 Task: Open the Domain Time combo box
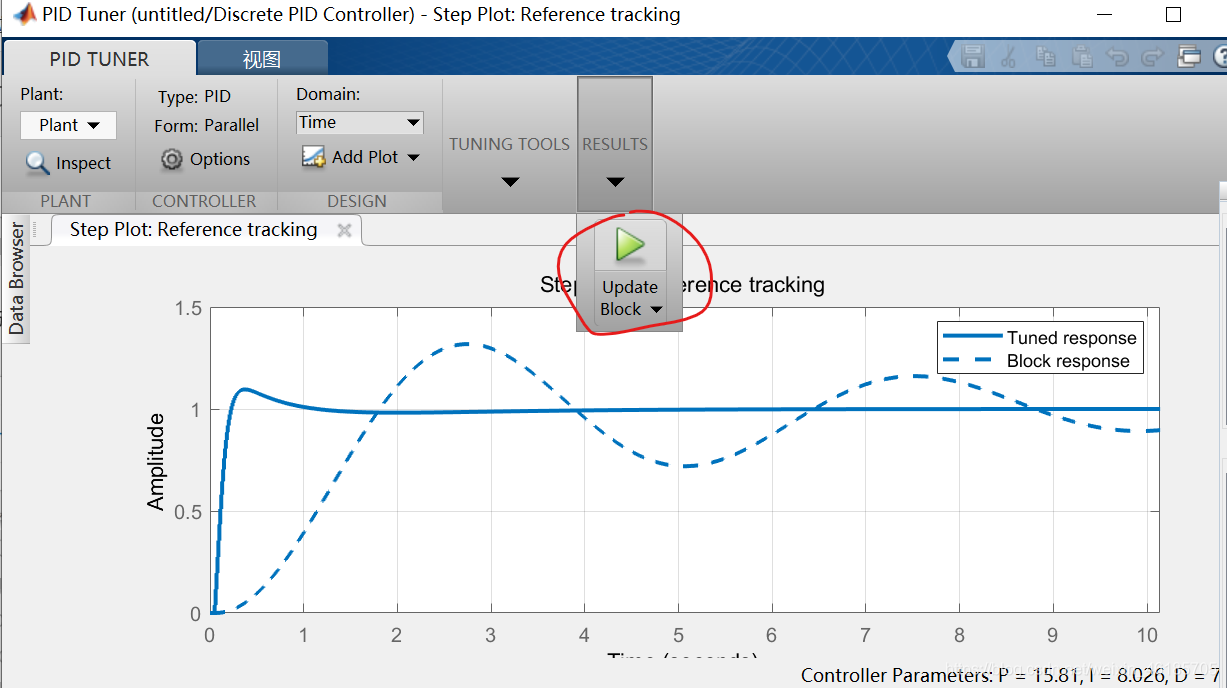click(360, 122)
